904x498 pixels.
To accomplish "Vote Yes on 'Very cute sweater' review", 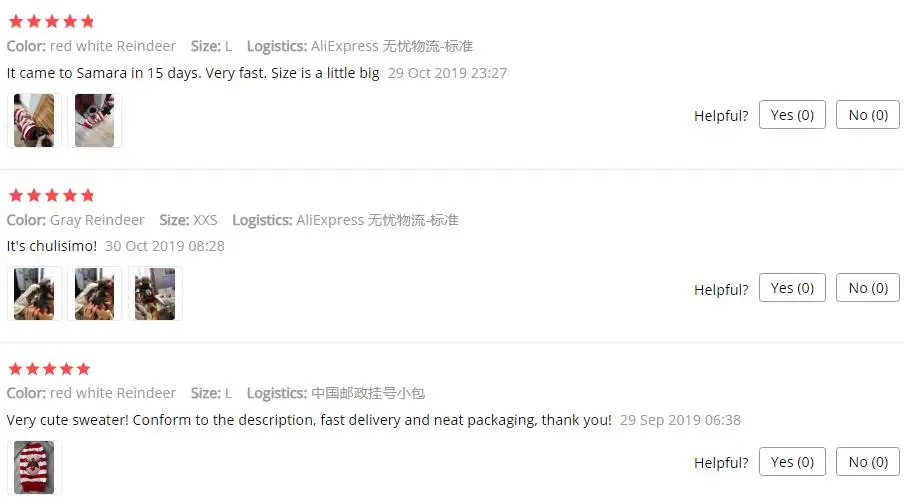I will (x=792, y=462).
